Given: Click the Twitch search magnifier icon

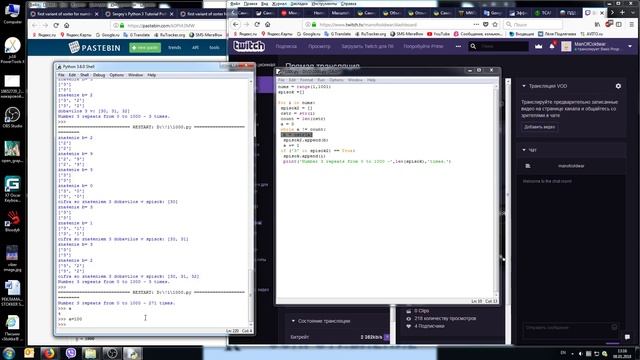Looking at the screenshot, I should click(473, 47).
